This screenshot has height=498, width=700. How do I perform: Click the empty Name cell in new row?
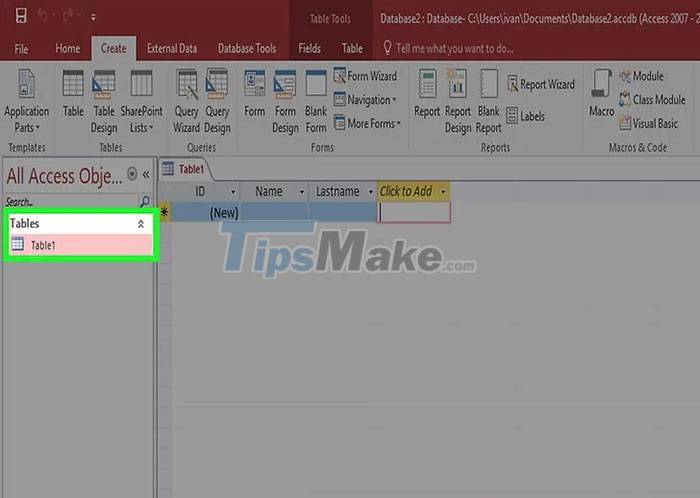(x=274, y=212)
